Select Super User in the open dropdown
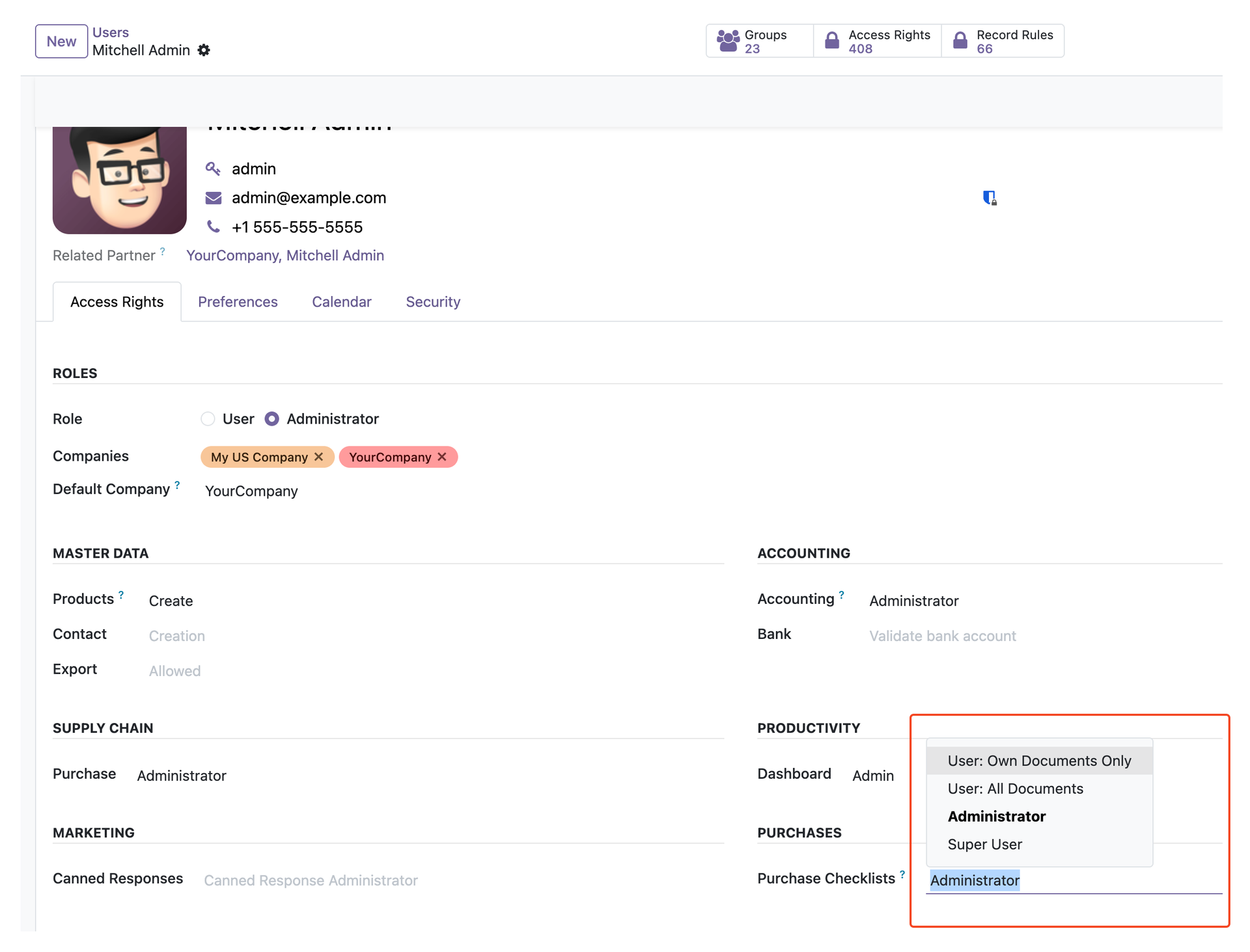This screenshot has height=952, width=1250. coord(984,844)
